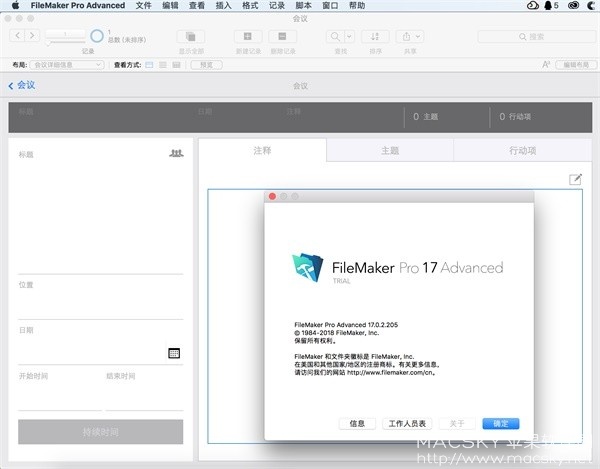Viewport: 600px width, 469px height.
Task: Expand the 查找 dropdown arrow
Action: 349,37
